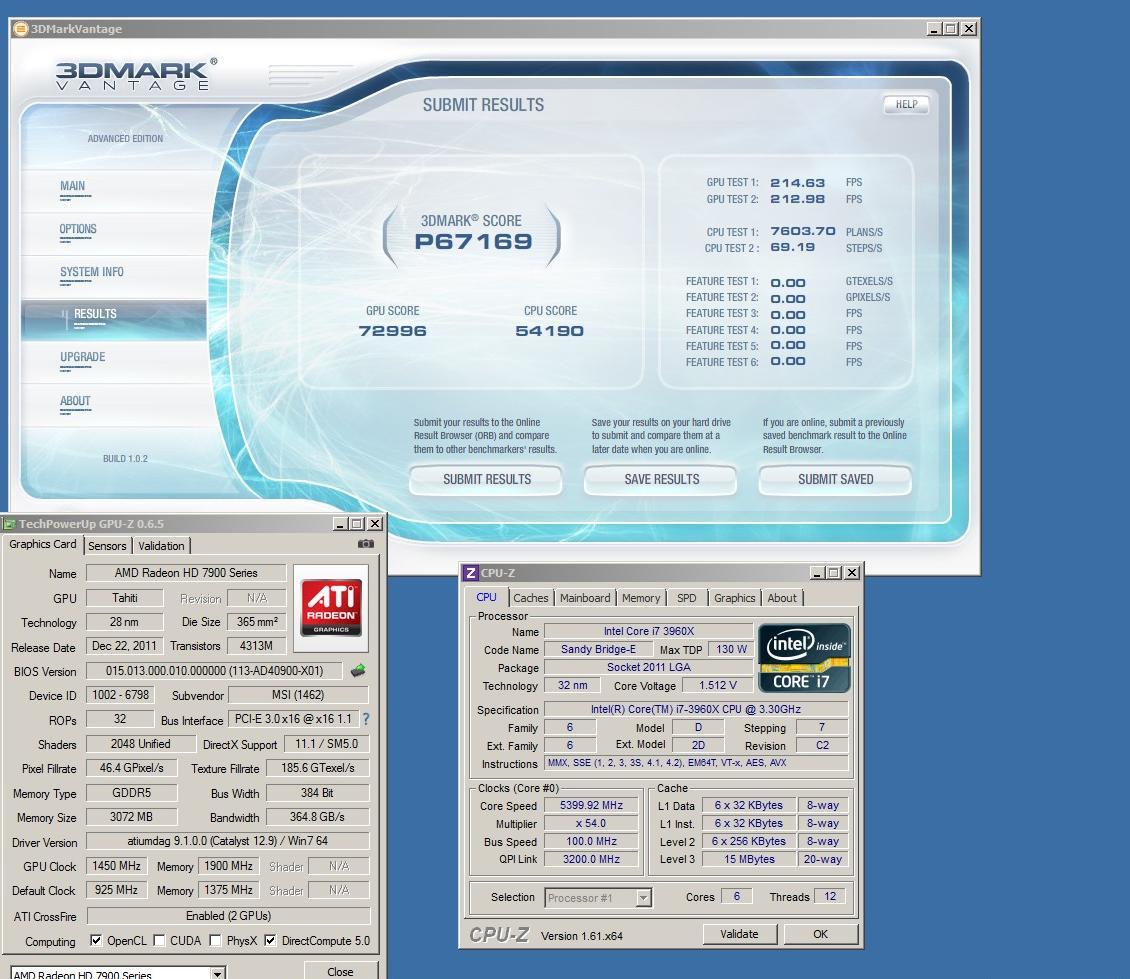Viewport: 1130px width, 979px height.
Task: Click the Core Speed value 5399.92 MHz
Action: coord(591,805)
